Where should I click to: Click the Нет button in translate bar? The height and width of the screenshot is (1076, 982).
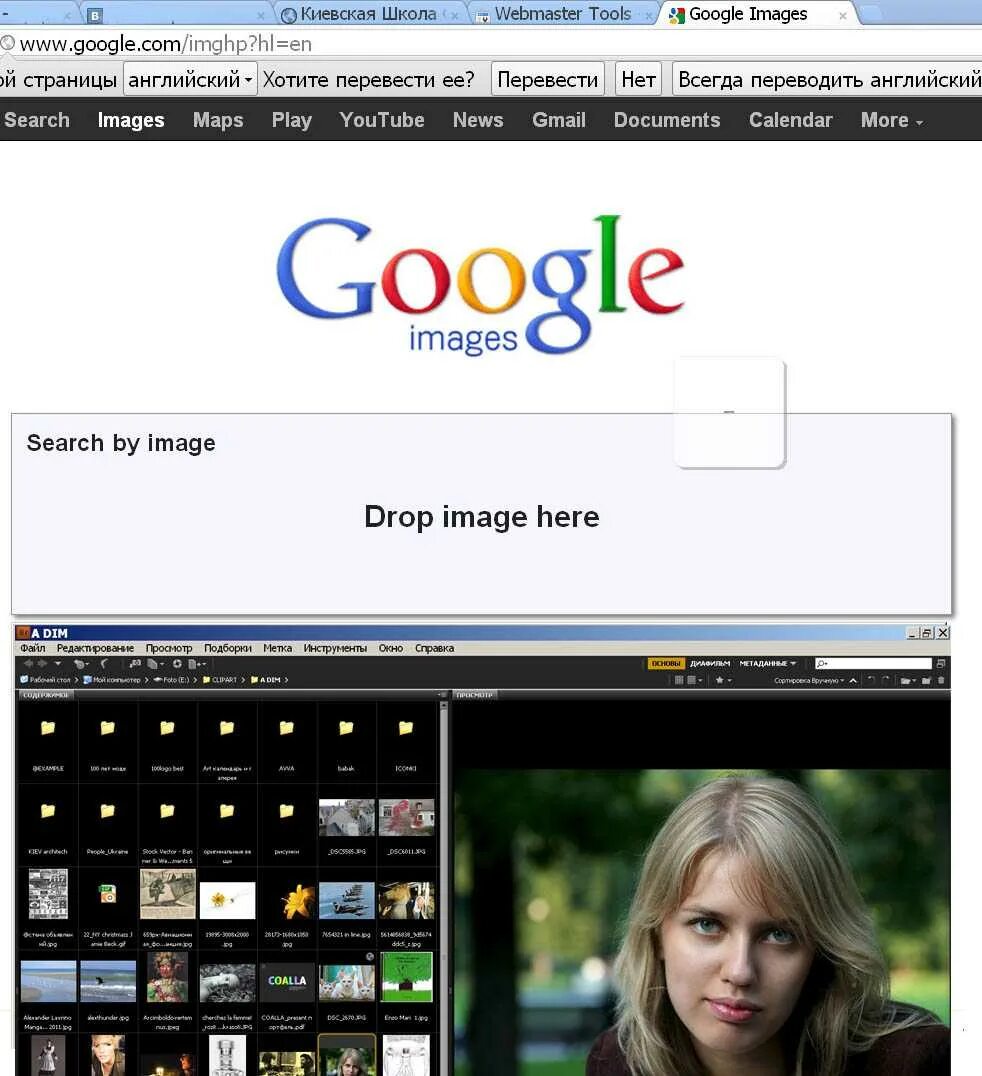click(x=638, y=80)
